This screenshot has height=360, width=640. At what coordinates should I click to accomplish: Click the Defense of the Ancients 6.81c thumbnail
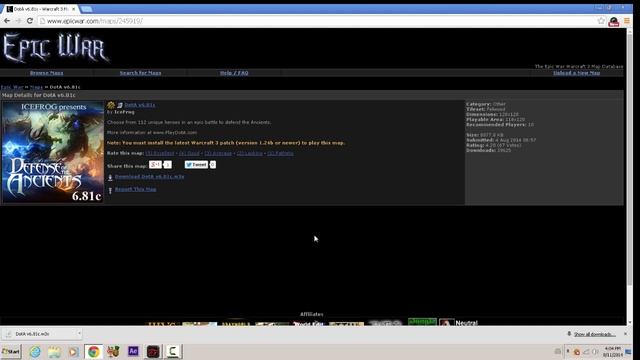pos(53,152)
